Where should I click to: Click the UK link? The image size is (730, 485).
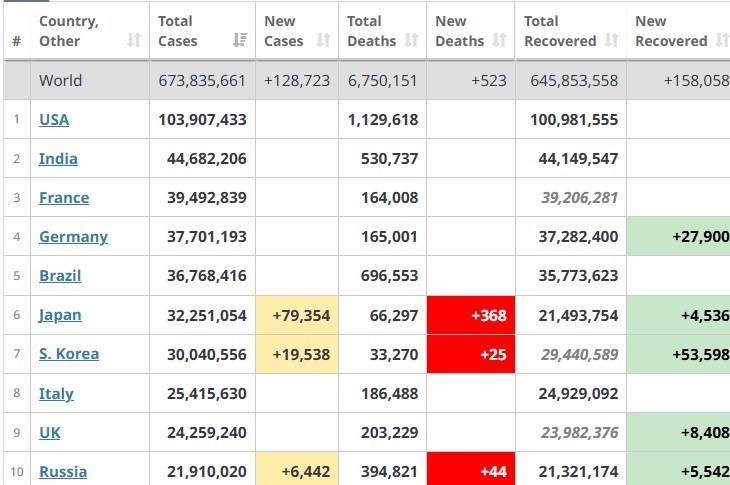(49, 432)
